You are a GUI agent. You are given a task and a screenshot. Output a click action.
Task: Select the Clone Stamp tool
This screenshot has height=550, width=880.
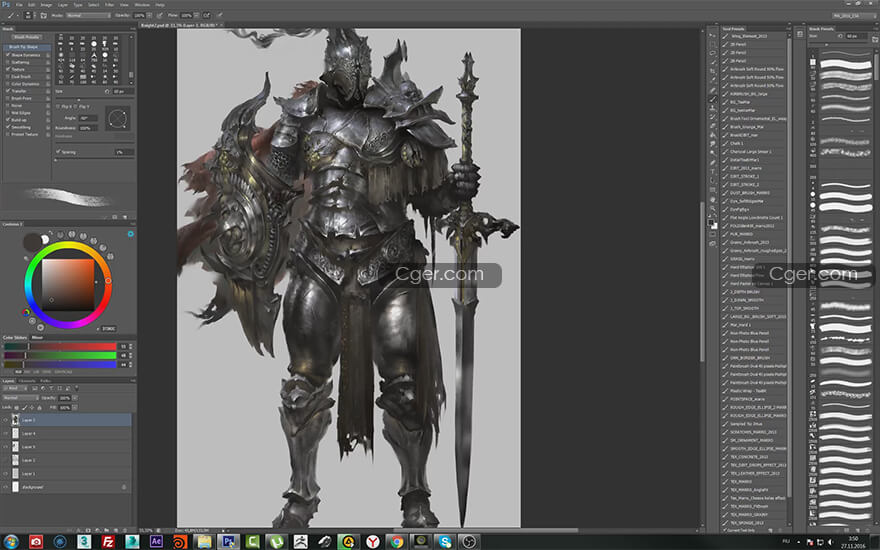click(713, 107)
